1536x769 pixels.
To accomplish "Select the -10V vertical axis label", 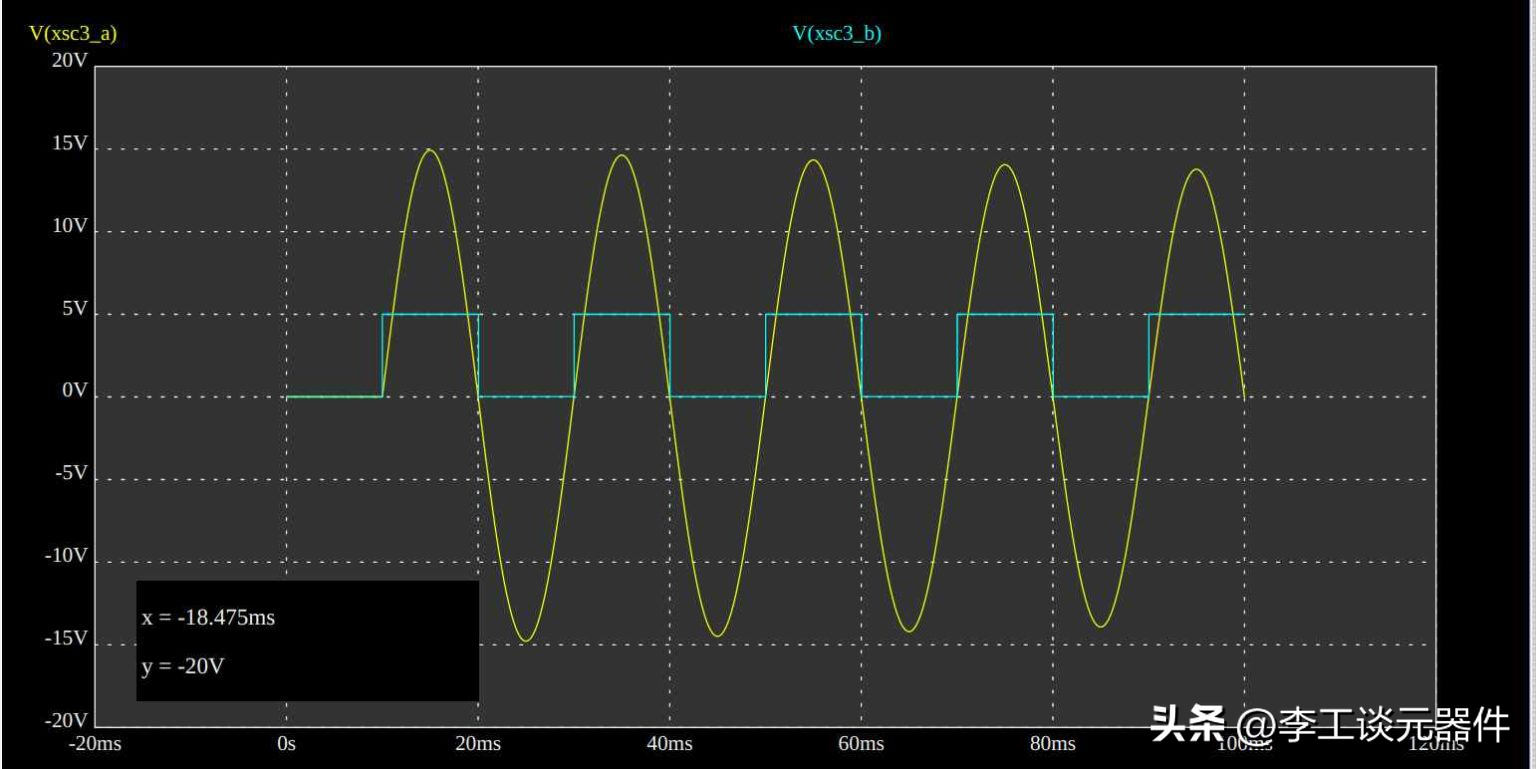I will click(x=67, y=556).
